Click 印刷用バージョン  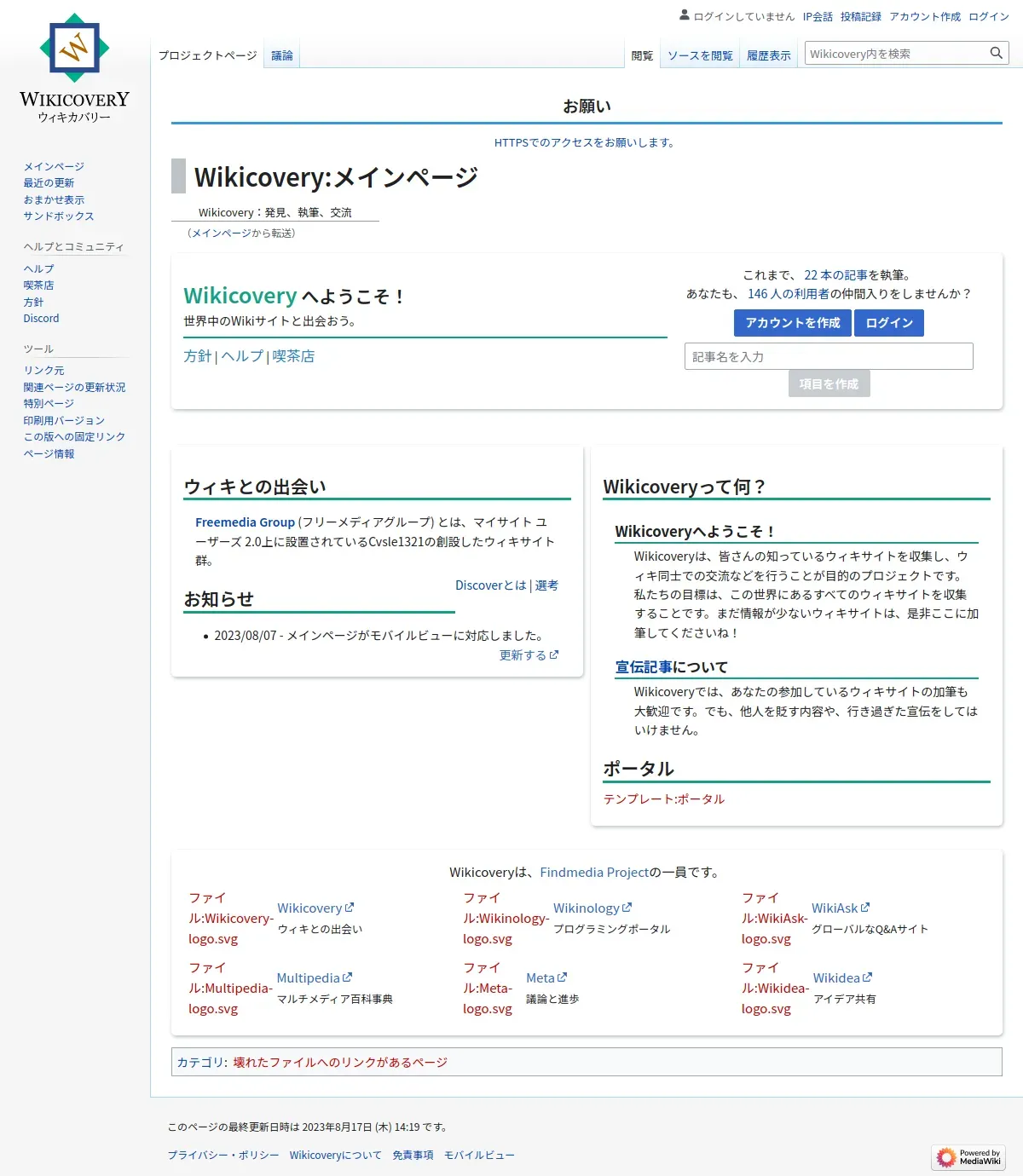tap(64, 420)
